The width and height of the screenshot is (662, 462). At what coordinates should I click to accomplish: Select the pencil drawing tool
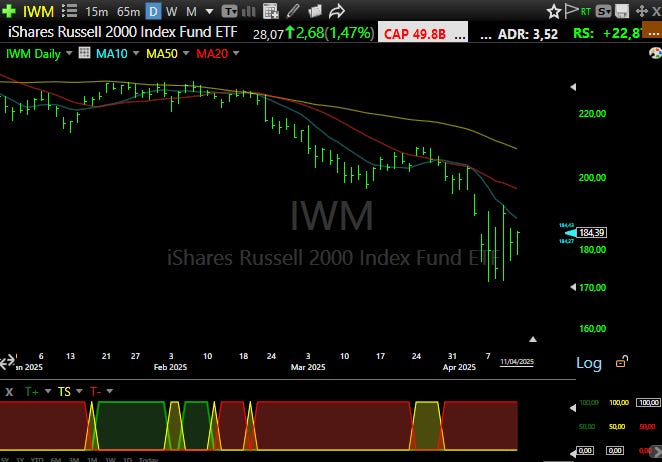click(293, 11)
